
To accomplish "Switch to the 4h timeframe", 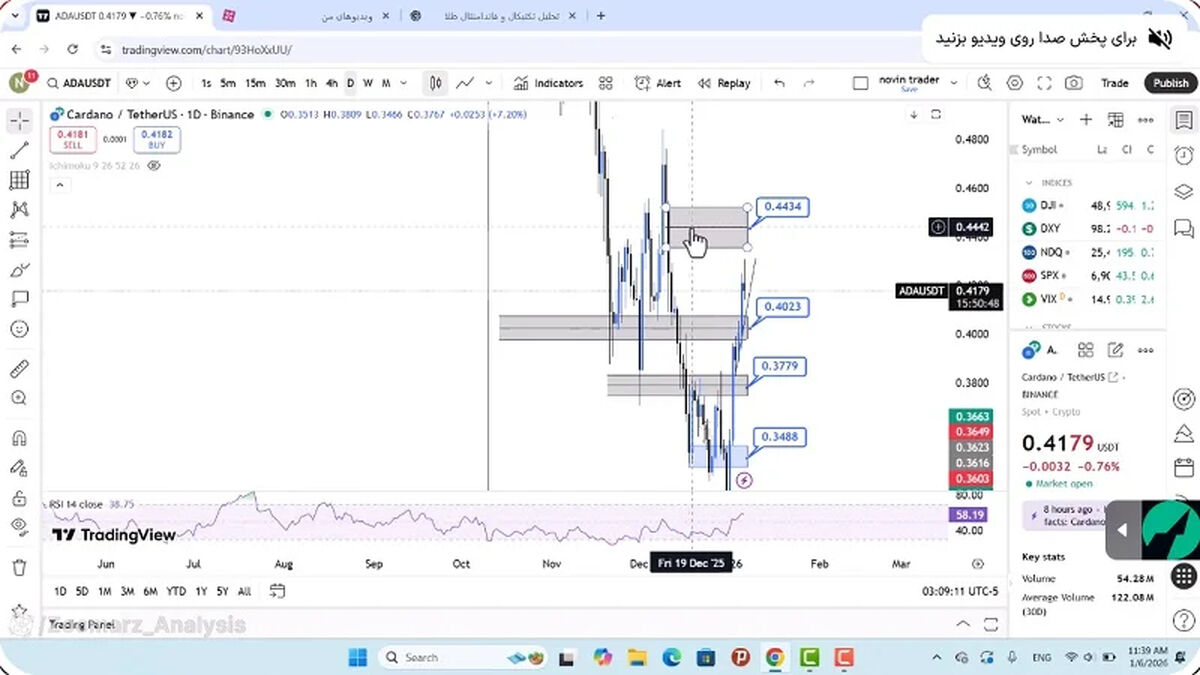I will pyautogui.click(x=332, y=83).
